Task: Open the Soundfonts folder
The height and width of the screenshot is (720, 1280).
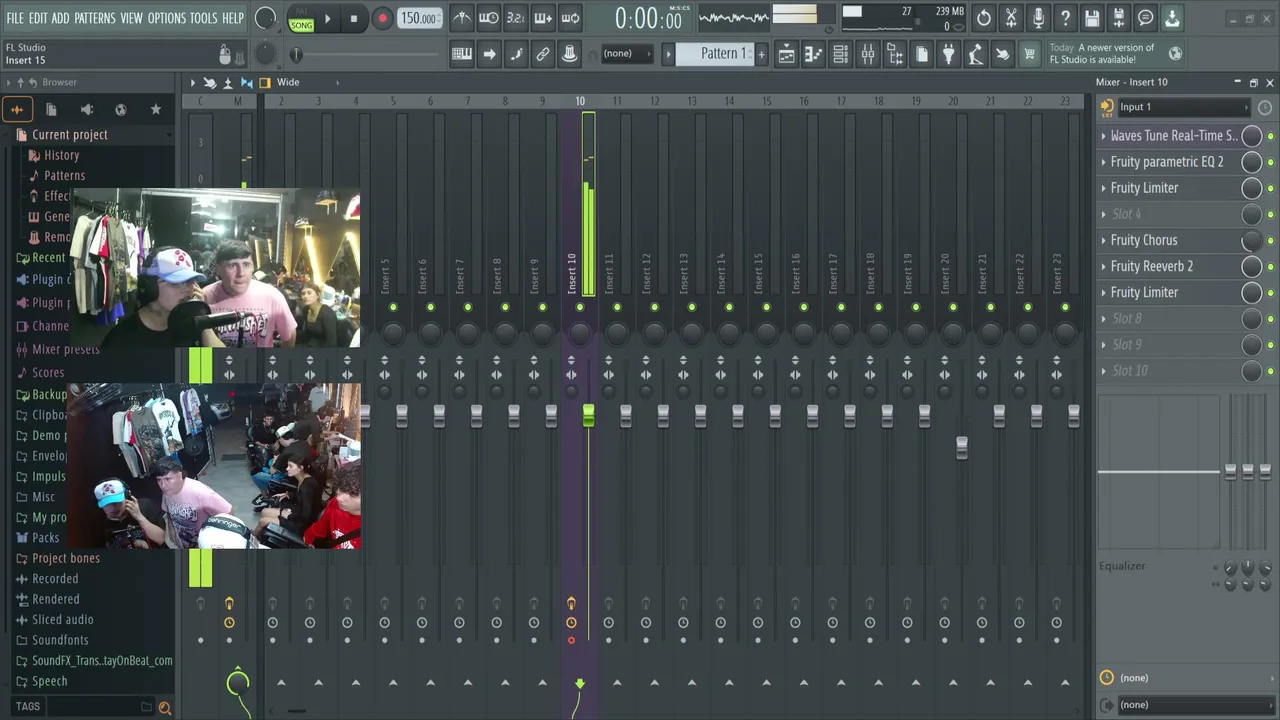Action: click(x=60, y=640)
